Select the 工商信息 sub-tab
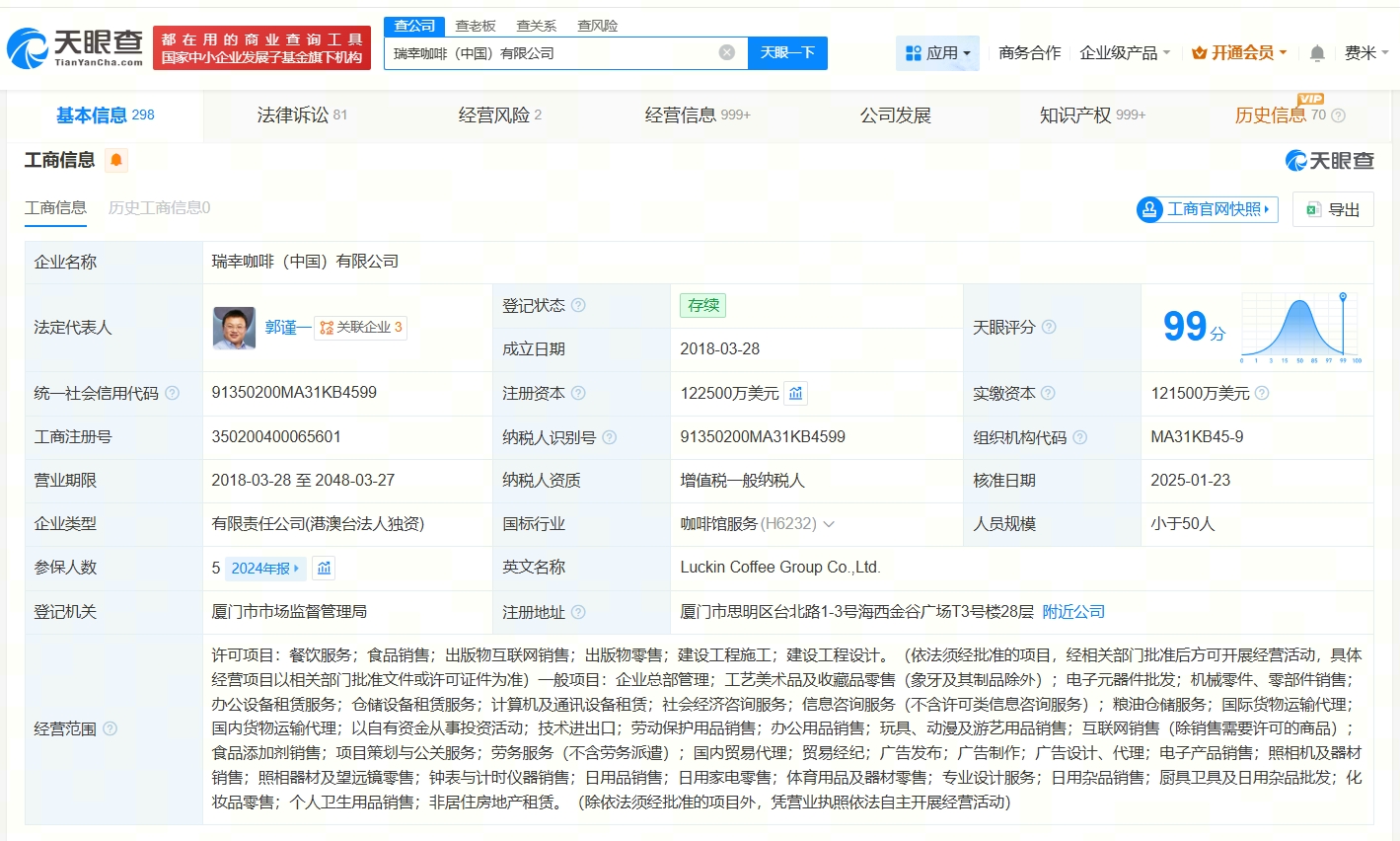The height and width of the screenshot is (841, 1400). click(55, 208)
